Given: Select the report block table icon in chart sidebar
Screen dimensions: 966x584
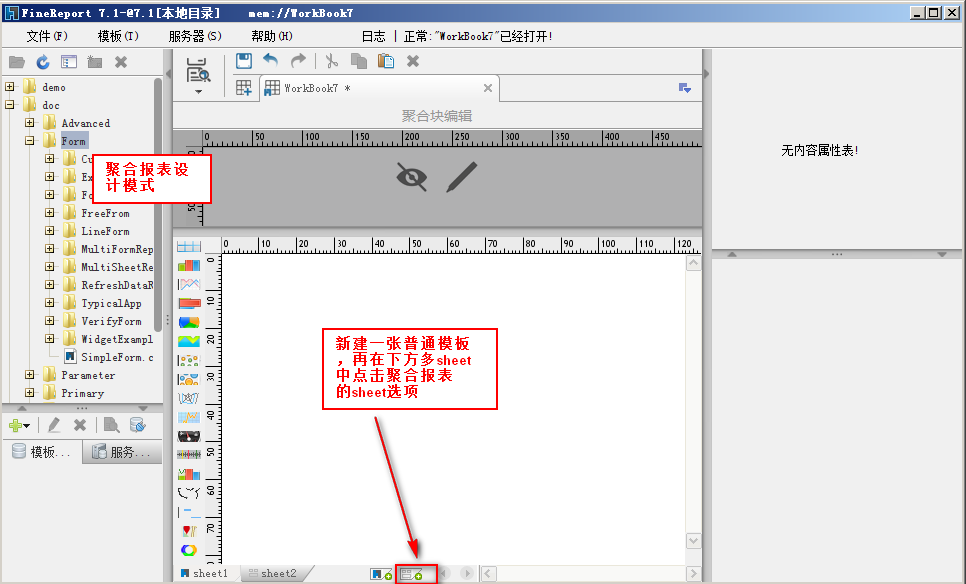Looking at the screenshot, I should coord(189,246).
